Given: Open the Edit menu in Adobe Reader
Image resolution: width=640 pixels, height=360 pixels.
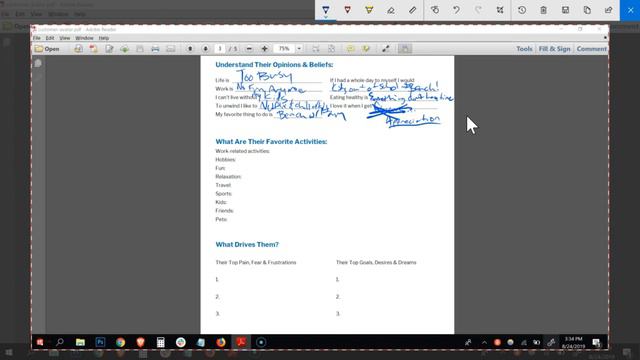Looking at the screenshot, I should pyautogui.click(x=50, y=38).
